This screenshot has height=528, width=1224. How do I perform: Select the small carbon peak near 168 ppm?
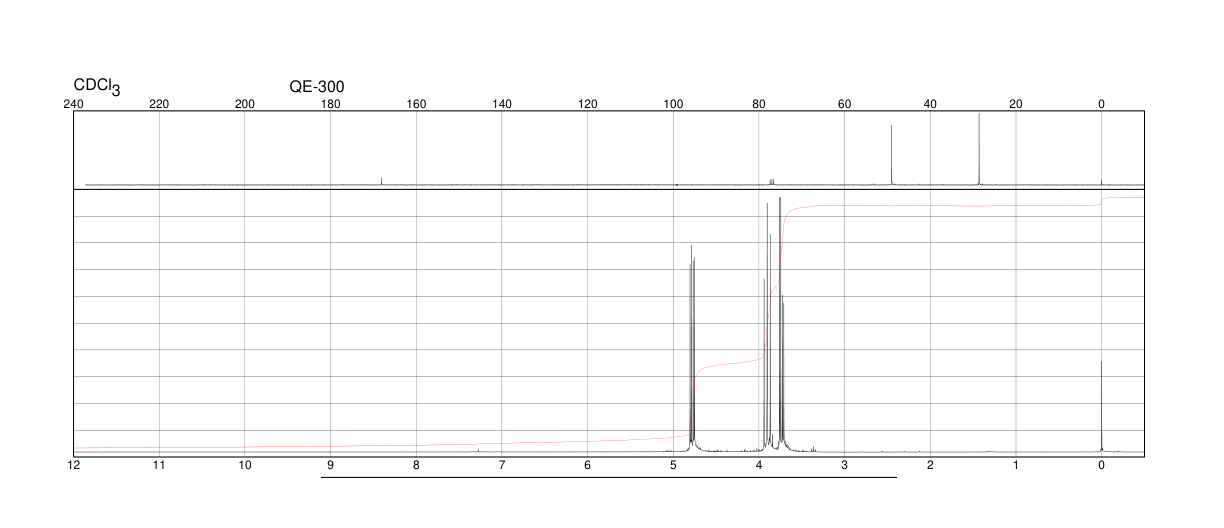(x=381, y=181)
